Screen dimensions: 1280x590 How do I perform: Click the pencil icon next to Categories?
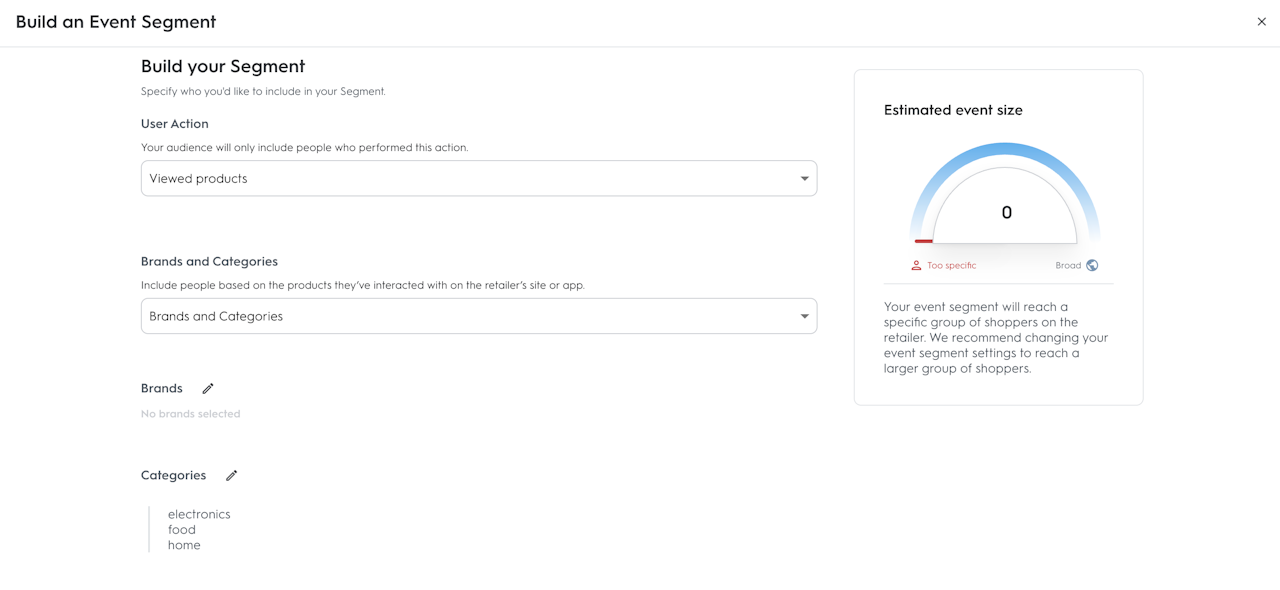(x=231, y=476)
